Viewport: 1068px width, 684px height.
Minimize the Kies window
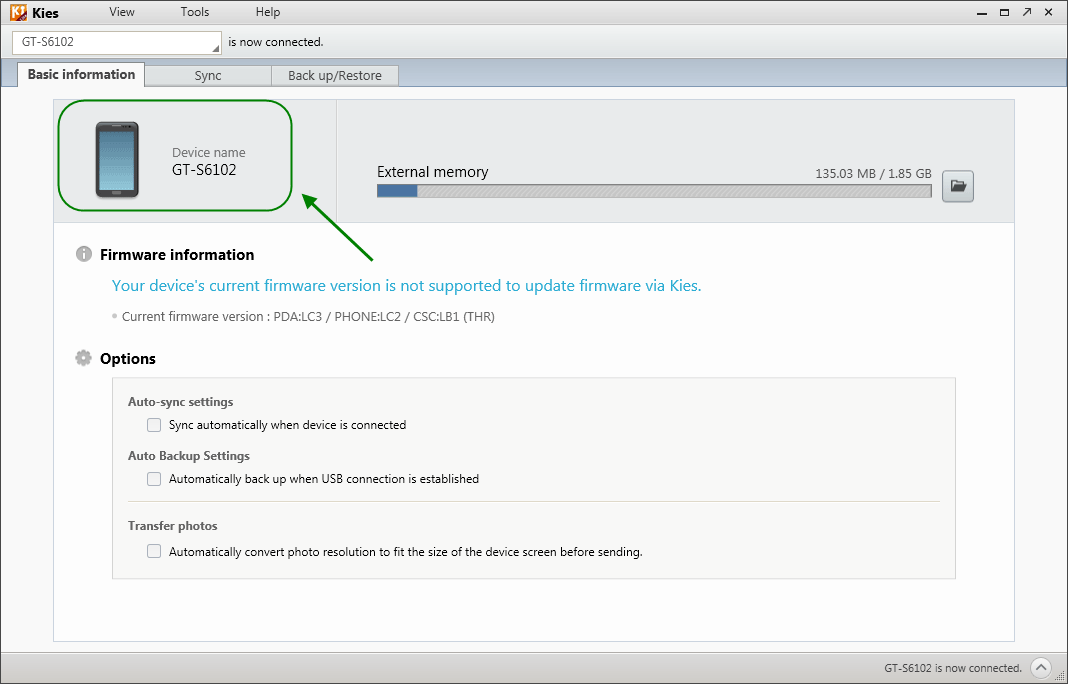tap(981, 13)
